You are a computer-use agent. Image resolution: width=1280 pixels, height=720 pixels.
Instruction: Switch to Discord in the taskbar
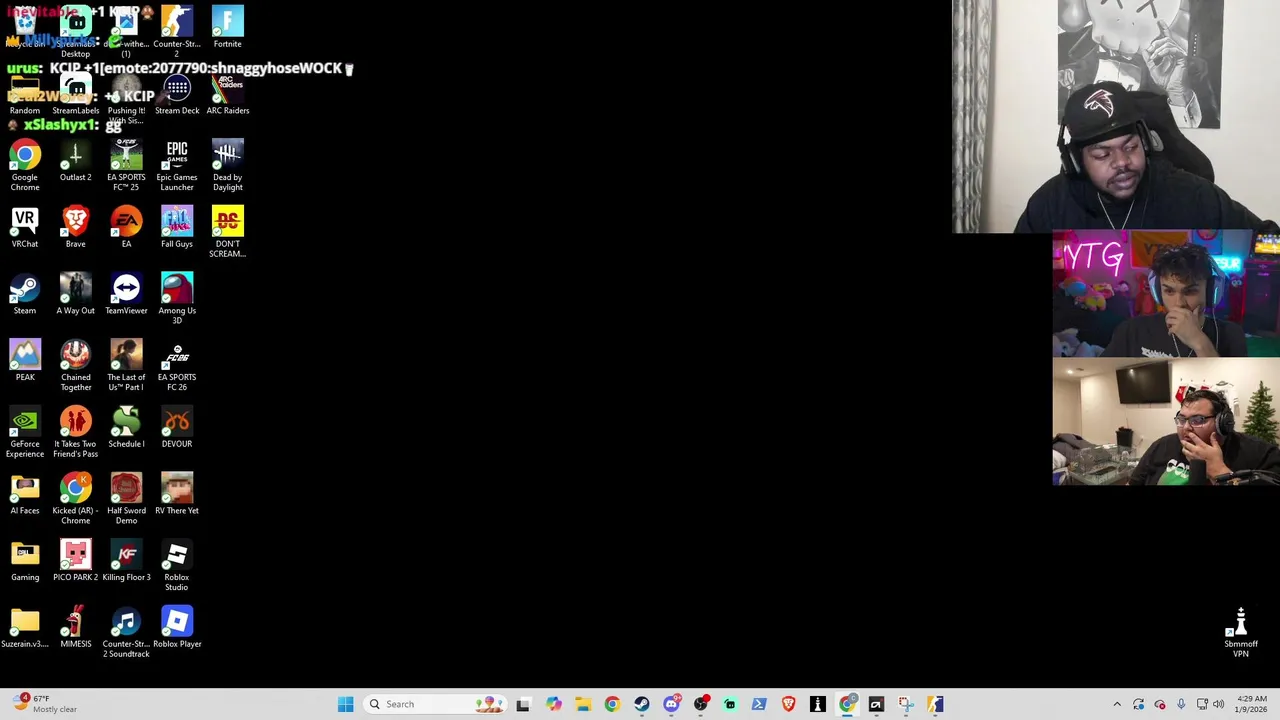[671, 704]
